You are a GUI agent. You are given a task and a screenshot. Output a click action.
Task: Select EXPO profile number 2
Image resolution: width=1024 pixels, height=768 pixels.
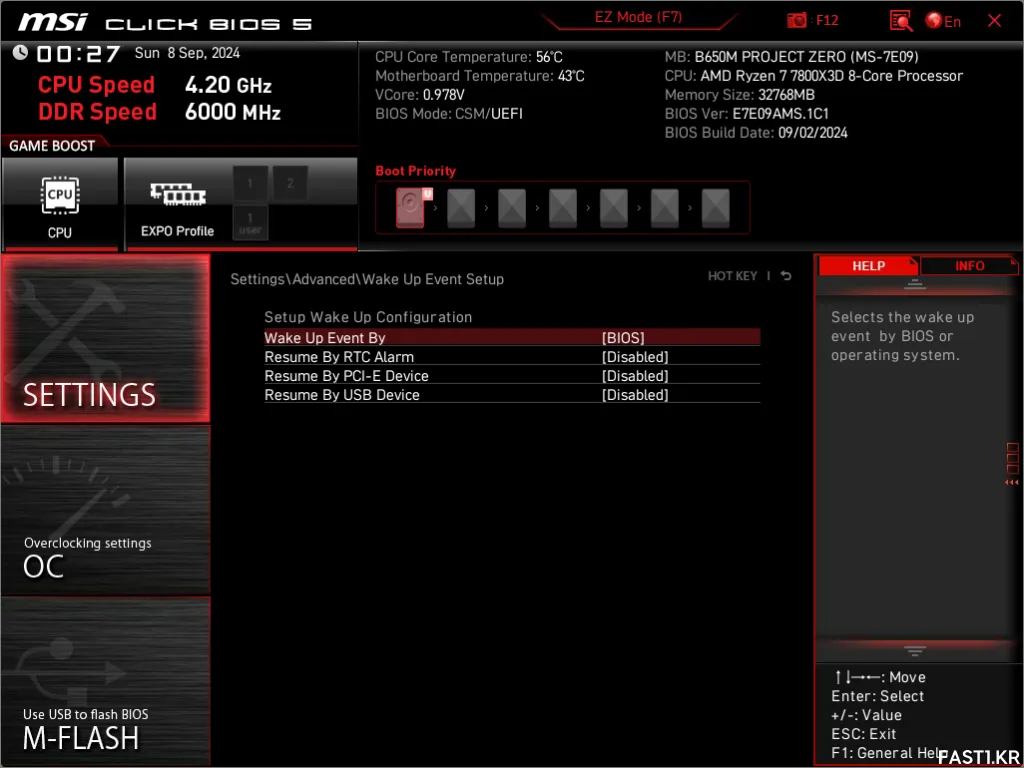[x=290, y=183]
